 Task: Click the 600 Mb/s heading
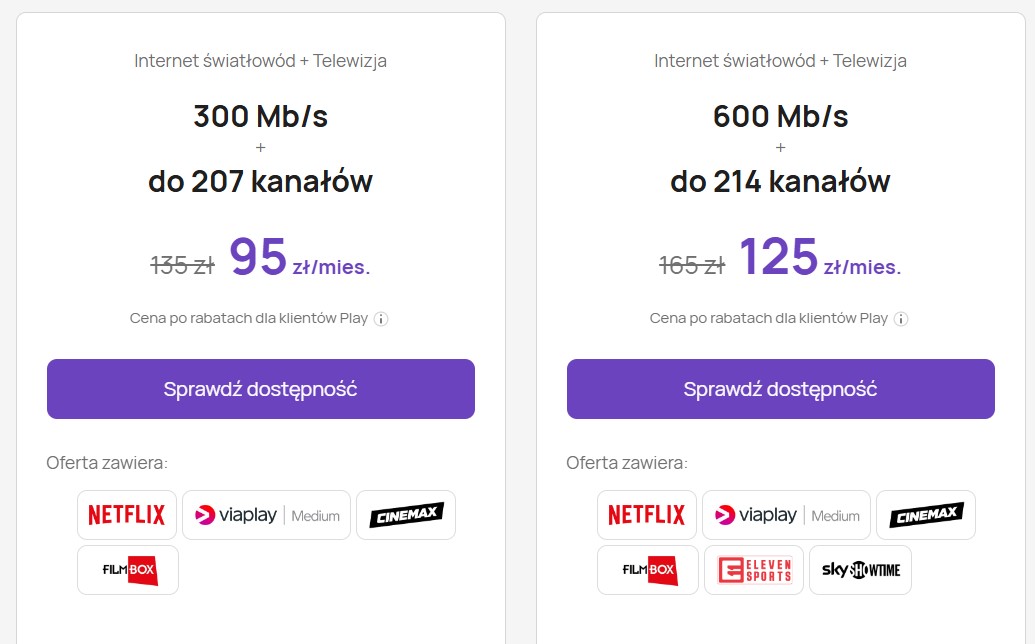tap(781, 116)
